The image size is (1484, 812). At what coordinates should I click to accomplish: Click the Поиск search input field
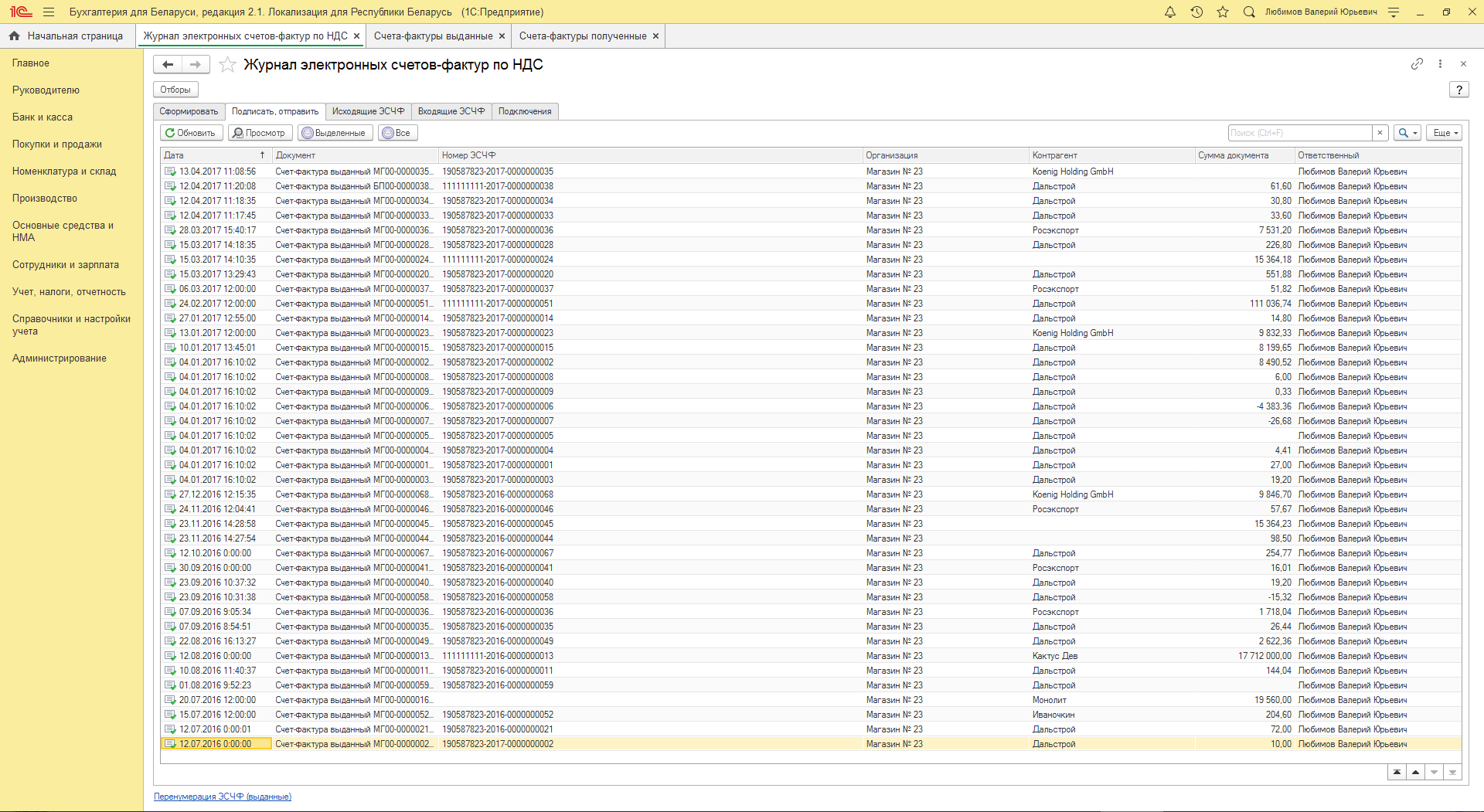pos(1300,133)
